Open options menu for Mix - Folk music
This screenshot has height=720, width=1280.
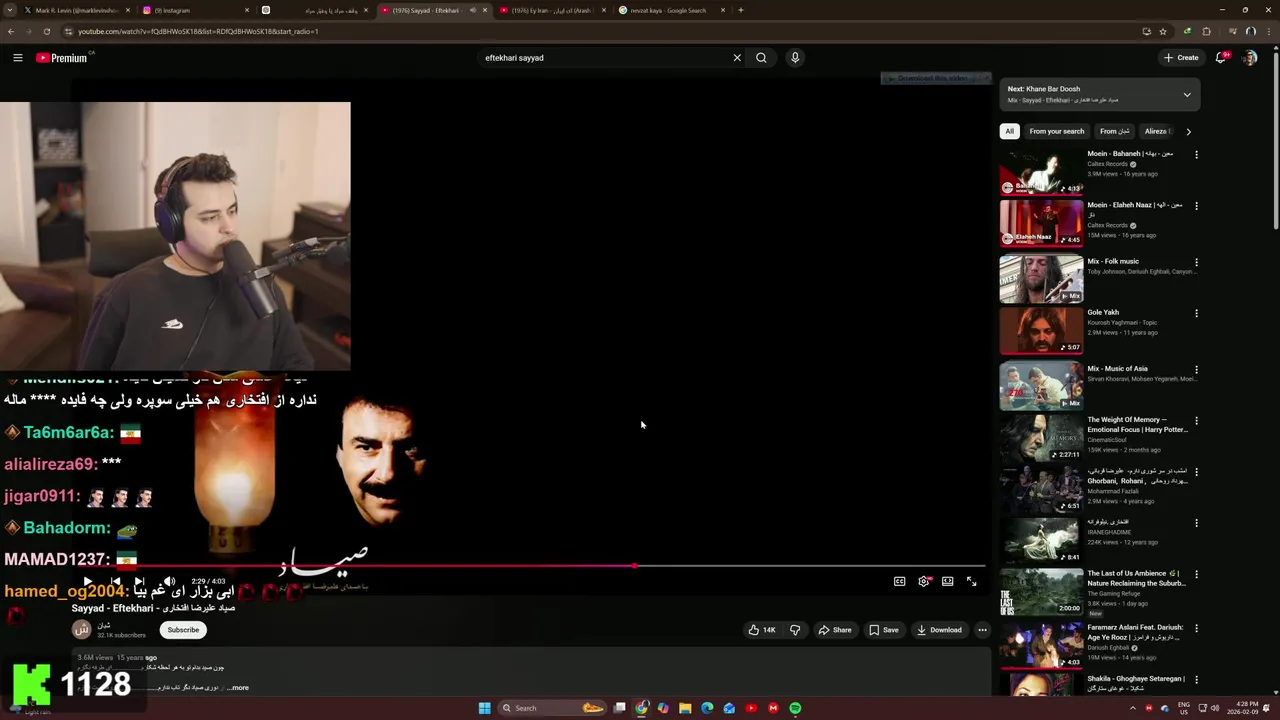1196,262
